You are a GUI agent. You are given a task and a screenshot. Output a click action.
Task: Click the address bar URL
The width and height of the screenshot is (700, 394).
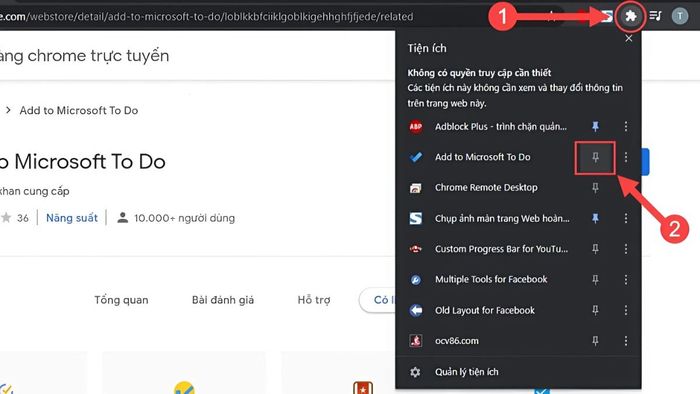tap(206, 17)
